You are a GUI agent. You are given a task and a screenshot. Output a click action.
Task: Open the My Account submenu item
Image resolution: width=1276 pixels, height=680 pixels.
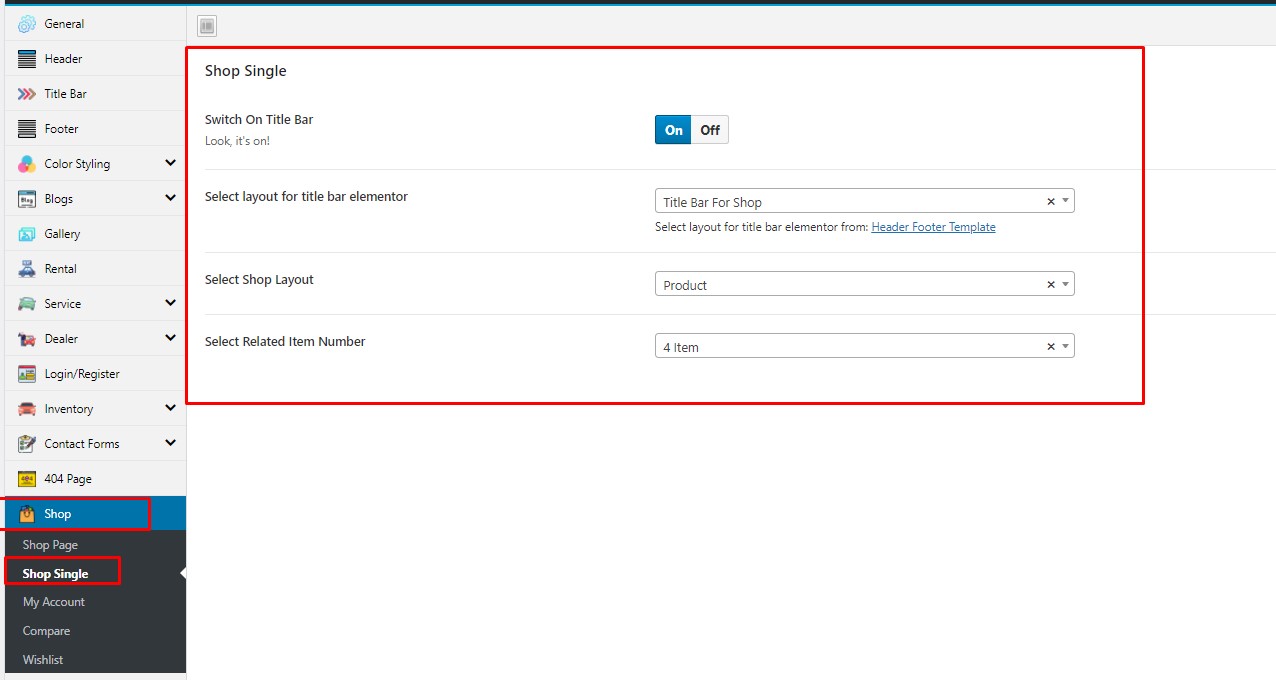tap(54, 602)
